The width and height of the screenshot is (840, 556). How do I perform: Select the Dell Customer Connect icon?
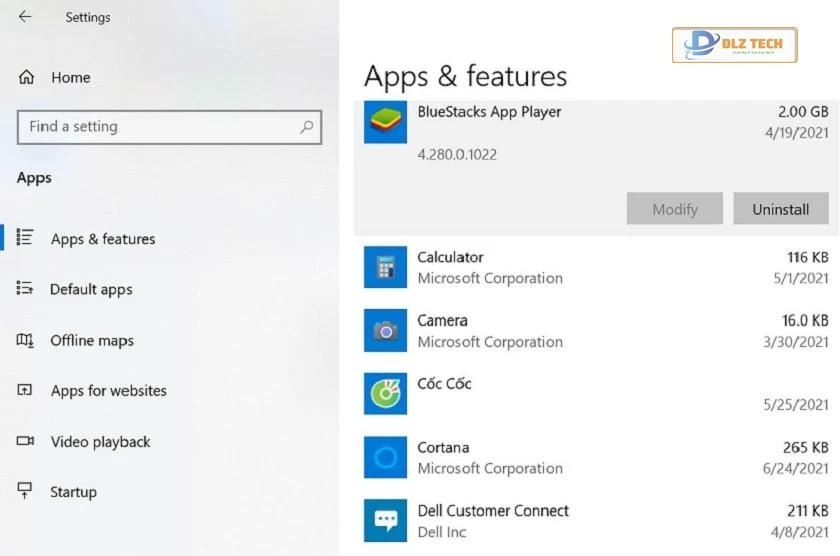point(385,520)
